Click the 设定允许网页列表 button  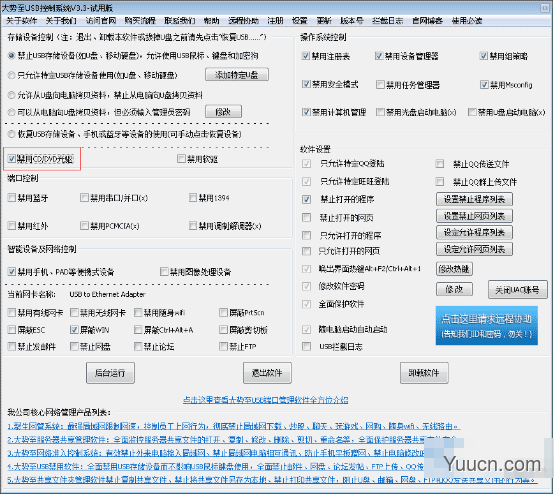(x=474, y=249)
